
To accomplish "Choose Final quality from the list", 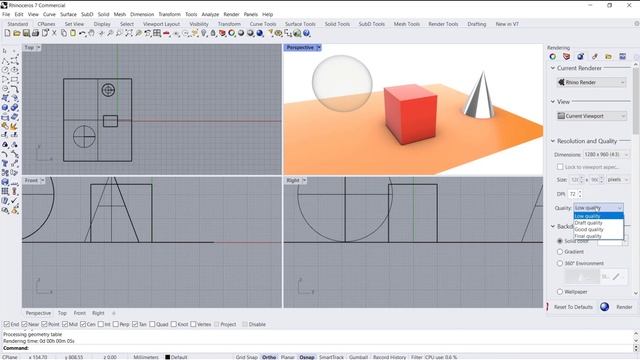I will (598, 236).
